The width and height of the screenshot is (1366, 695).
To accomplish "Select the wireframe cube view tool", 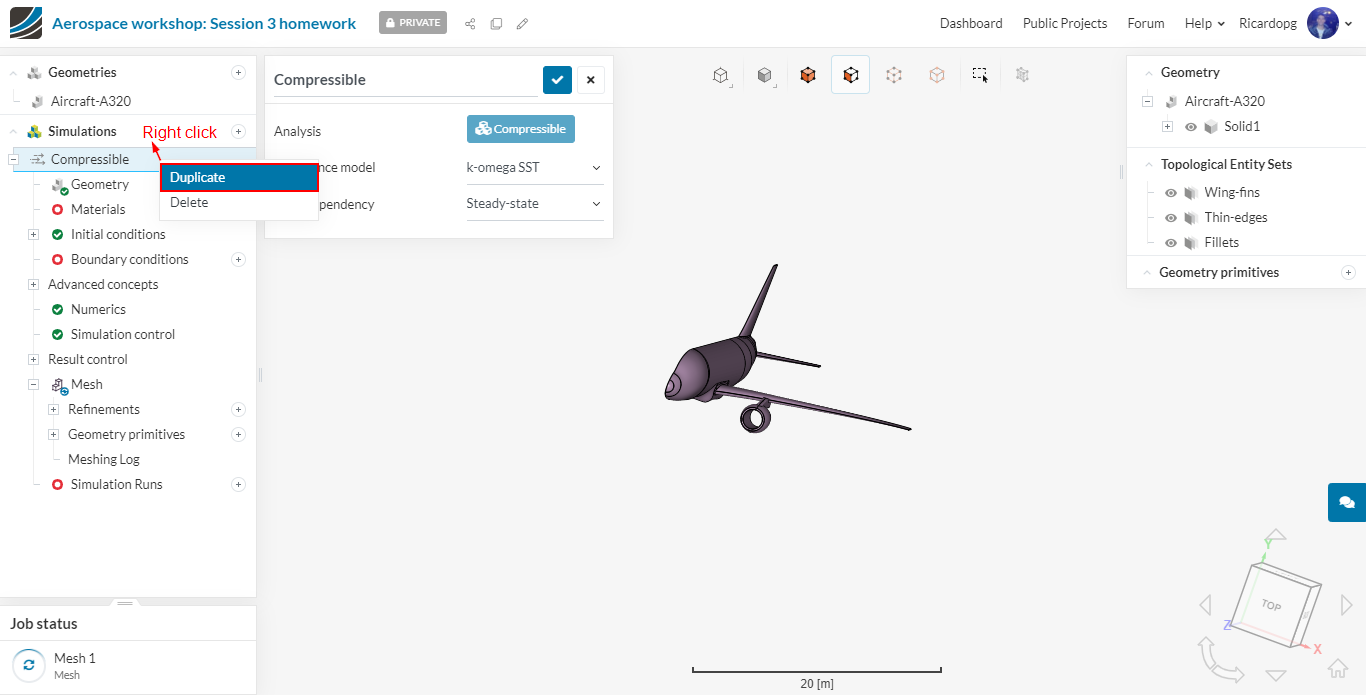I will click(720, 75).
